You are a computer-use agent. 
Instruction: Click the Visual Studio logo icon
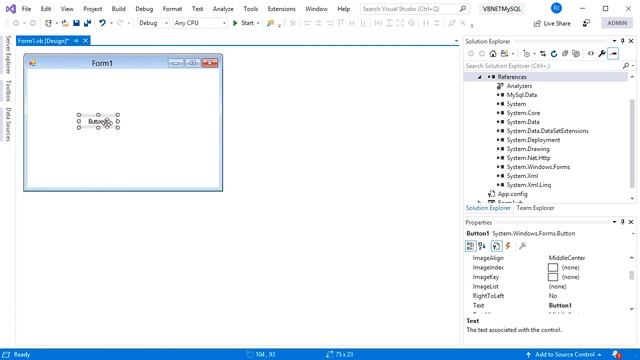pyautogui.click(x=11, y=9)
